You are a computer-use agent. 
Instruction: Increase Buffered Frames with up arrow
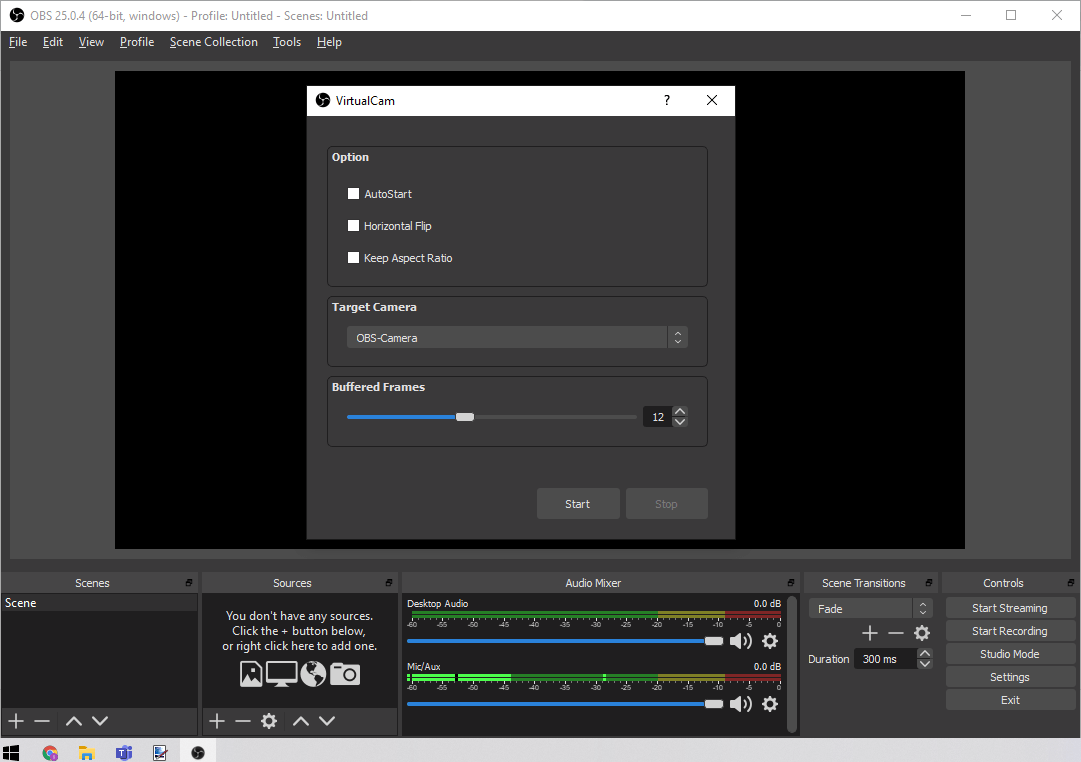pos(680,411)
